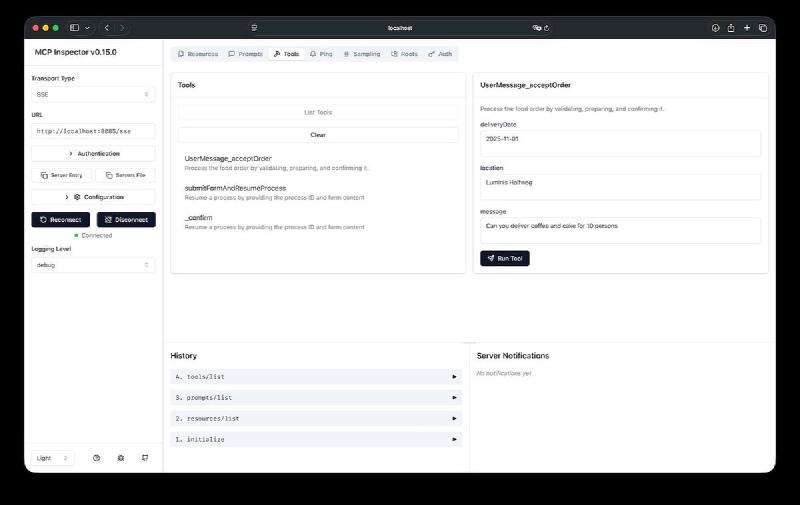Click the Disconnect button
This screenshot has width=800, height=505.
click(x=126, y=220)
